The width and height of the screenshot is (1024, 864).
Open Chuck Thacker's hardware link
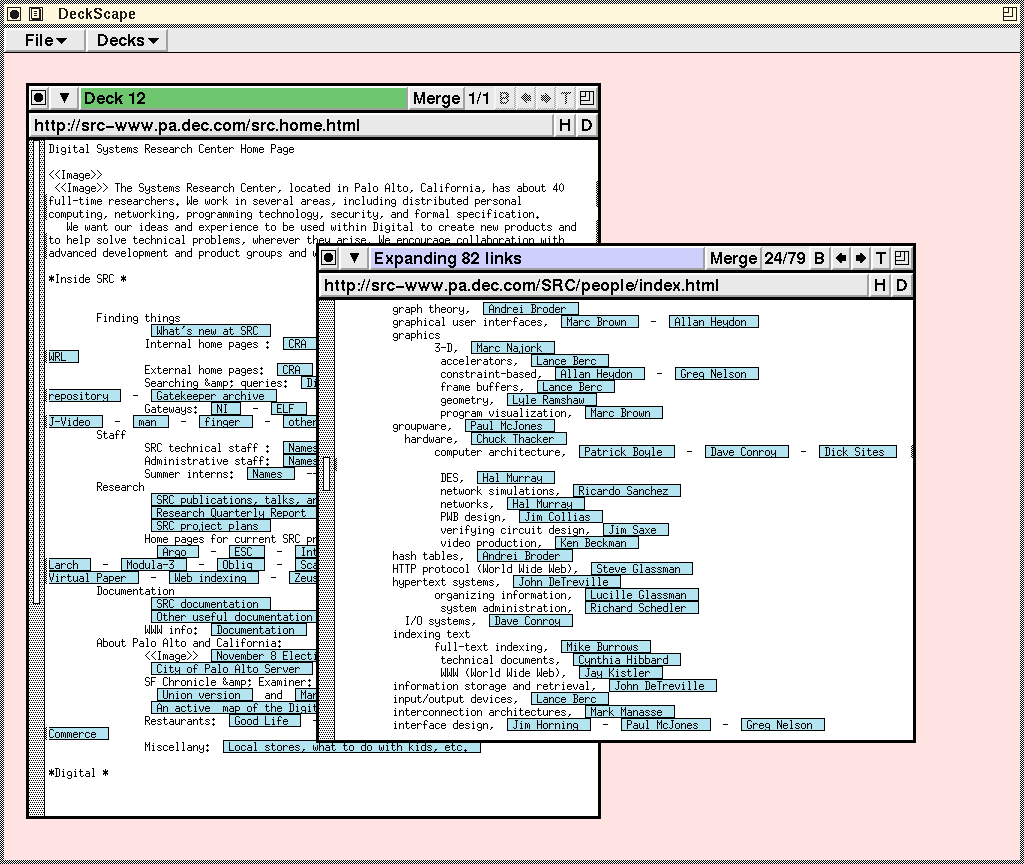pyautogui.click(x=519, y=439)
